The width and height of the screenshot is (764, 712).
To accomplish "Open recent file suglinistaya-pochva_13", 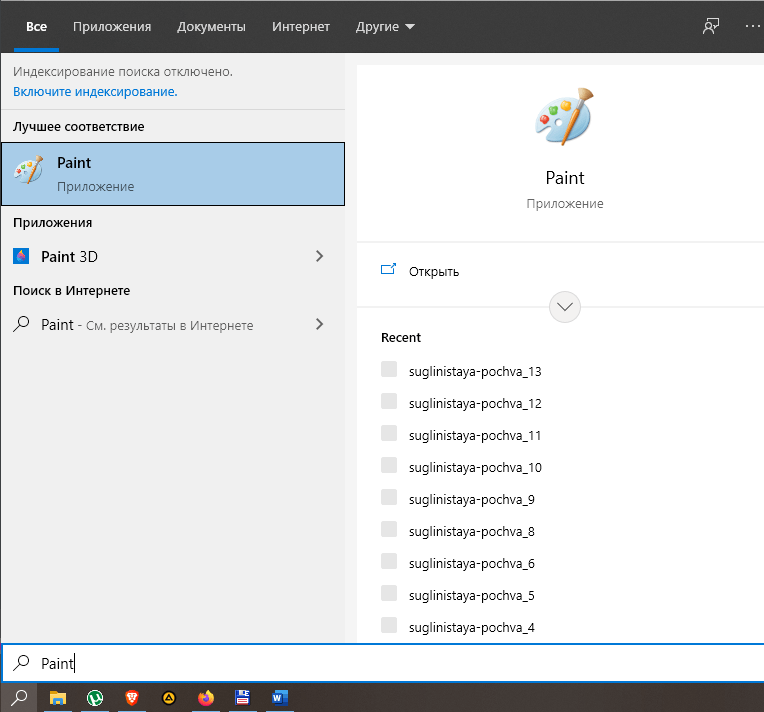I will pos(475,372).
